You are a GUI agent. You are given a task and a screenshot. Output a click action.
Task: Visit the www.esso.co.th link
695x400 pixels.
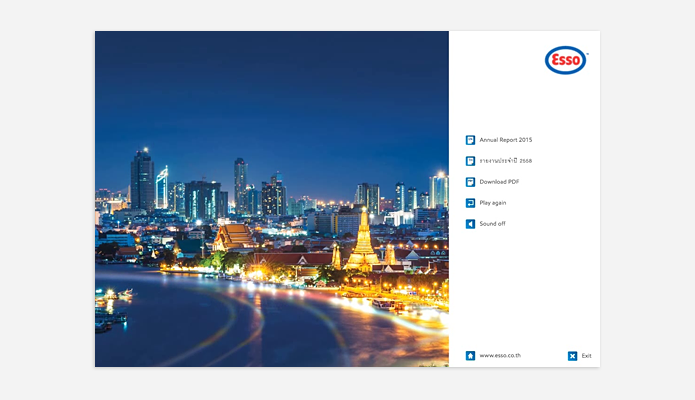click(x=500, y=355)
